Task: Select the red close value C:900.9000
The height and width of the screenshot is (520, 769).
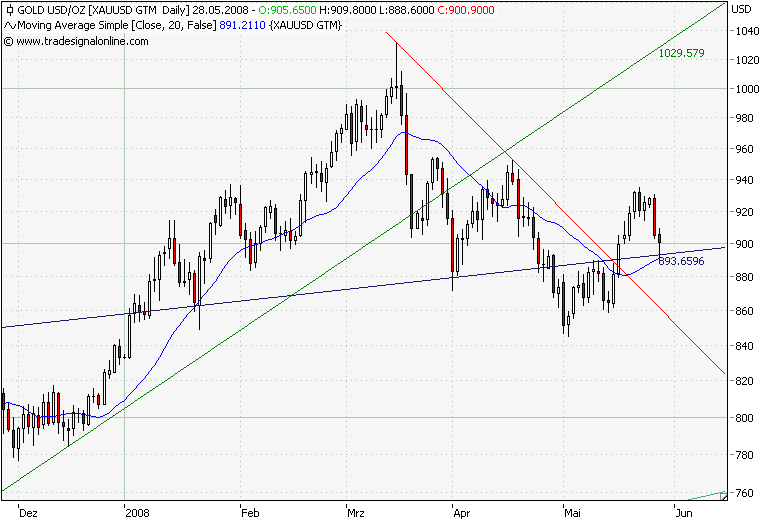Action: tap(466, 10)
